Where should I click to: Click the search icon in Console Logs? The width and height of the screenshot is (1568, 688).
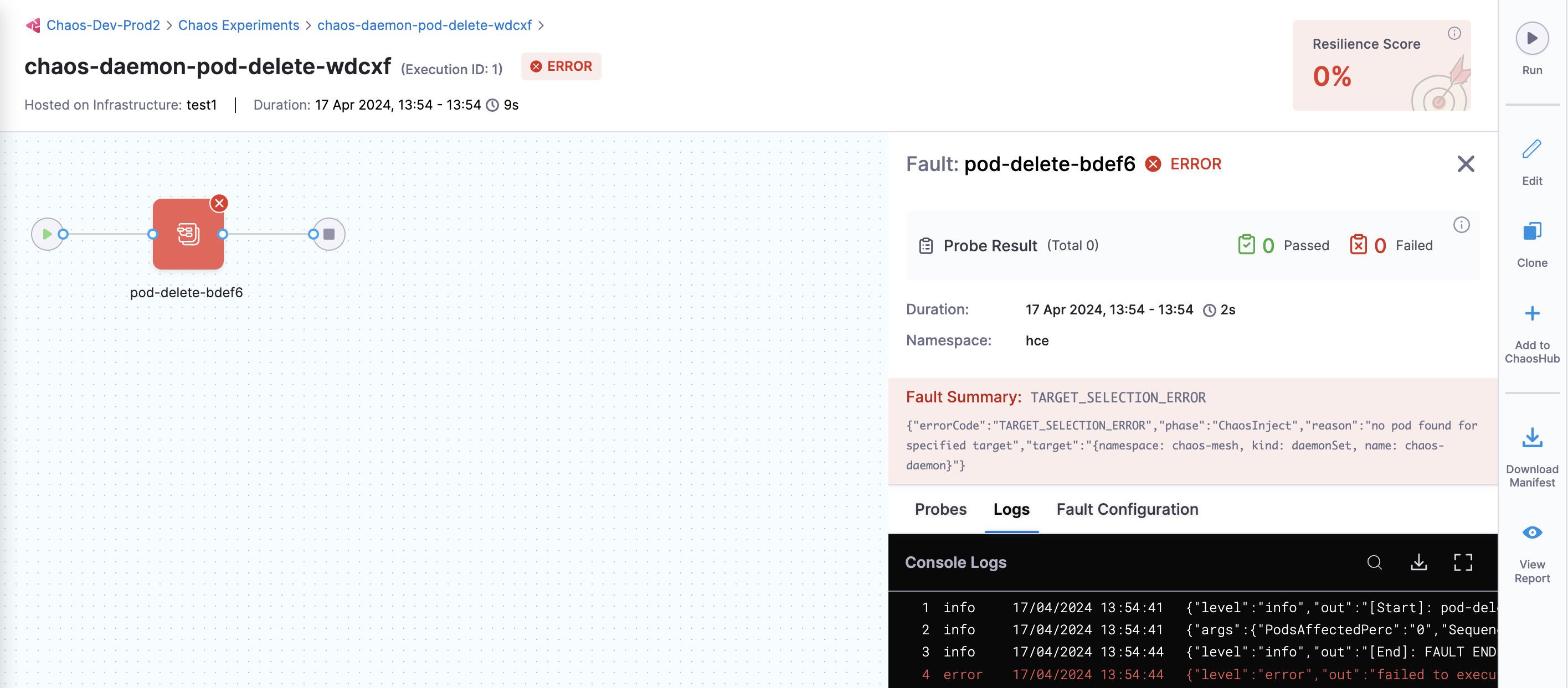(x=1375, y=563)
